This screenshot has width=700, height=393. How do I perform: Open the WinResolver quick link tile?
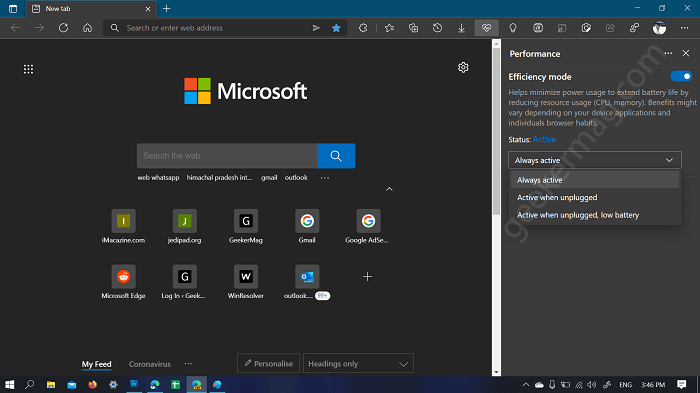[246, 282]
